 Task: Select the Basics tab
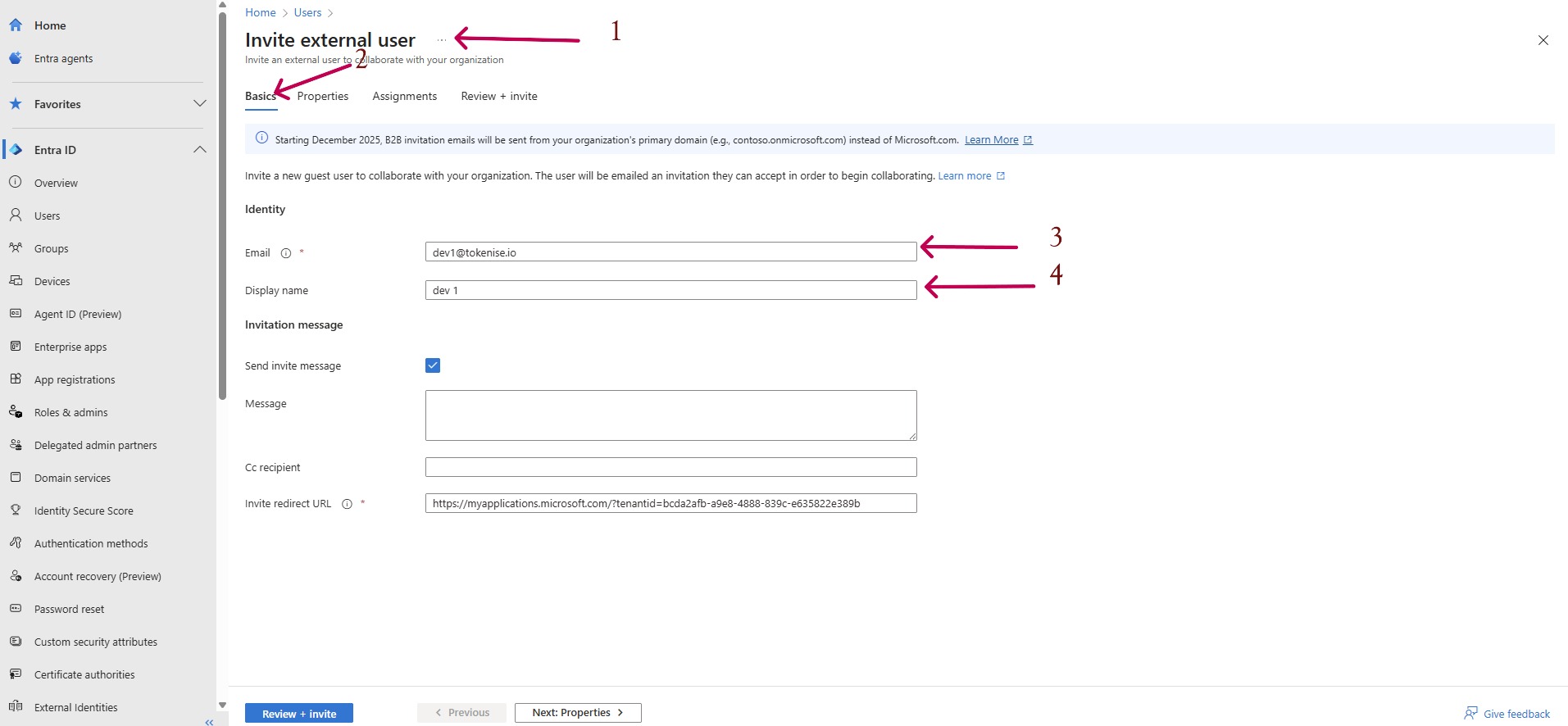[x=261, y=96]
